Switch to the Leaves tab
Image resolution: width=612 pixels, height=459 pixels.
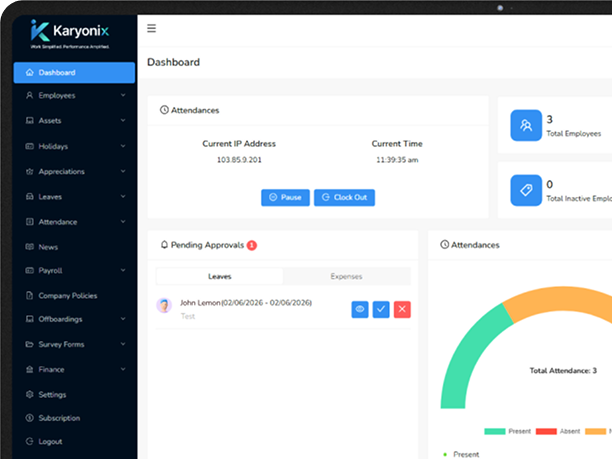click(x=220, y=276)
